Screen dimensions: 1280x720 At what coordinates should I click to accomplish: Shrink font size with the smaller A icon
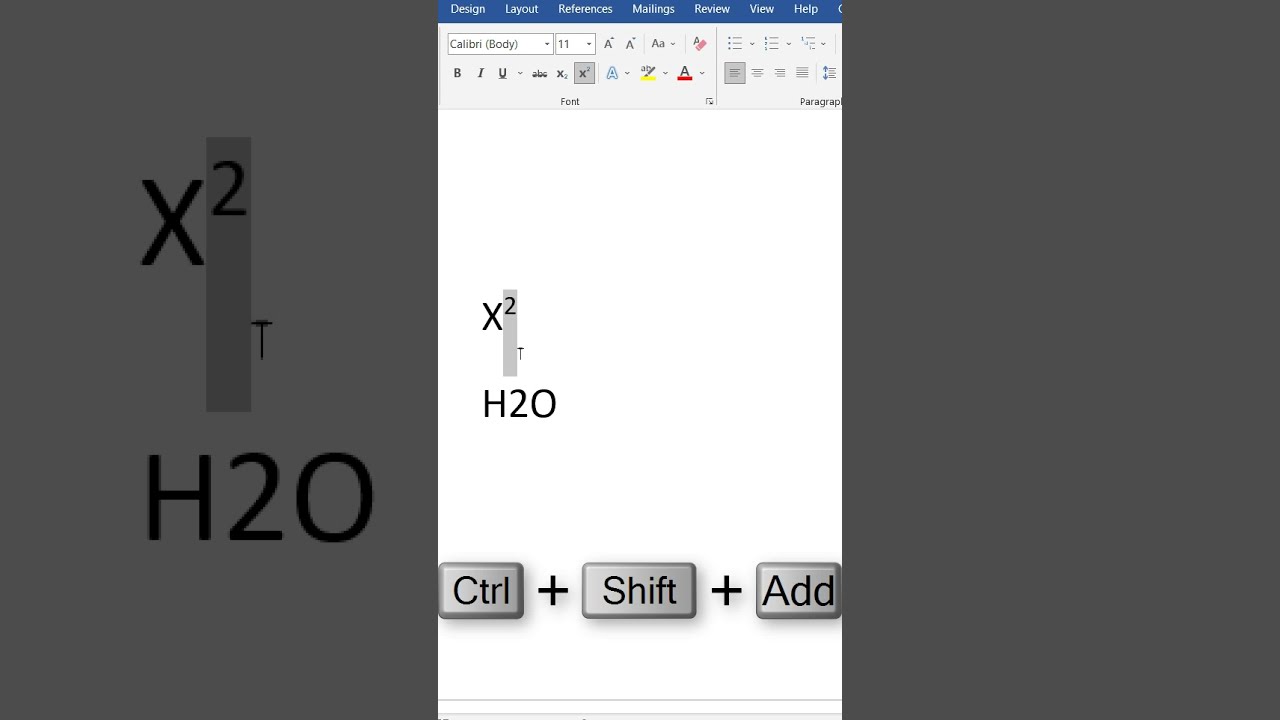coord(630,44)
